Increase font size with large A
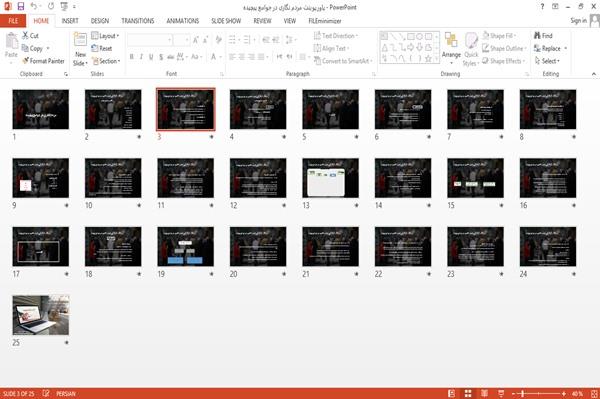The image size is (600, 399). 196,40
